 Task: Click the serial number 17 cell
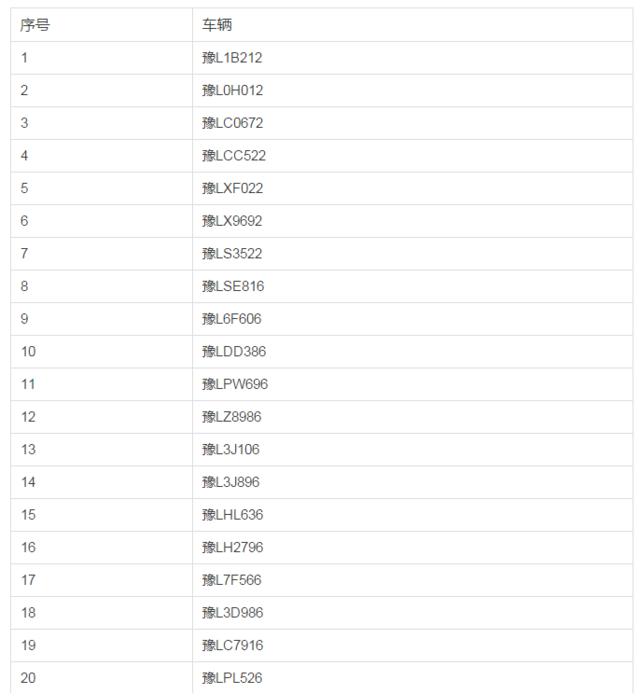[28, 580]
